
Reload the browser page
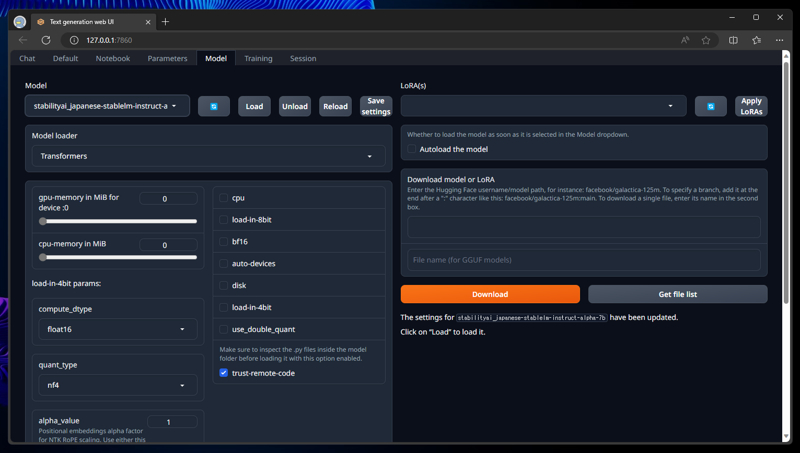46,40
